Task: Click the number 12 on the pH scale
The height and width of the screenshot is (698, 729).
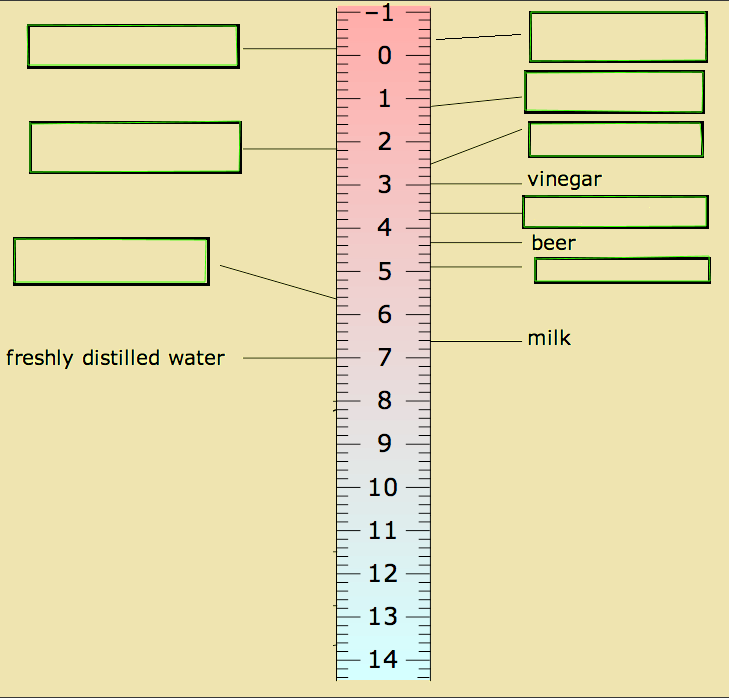Action: pyautogui.click(x=383, y=573)
